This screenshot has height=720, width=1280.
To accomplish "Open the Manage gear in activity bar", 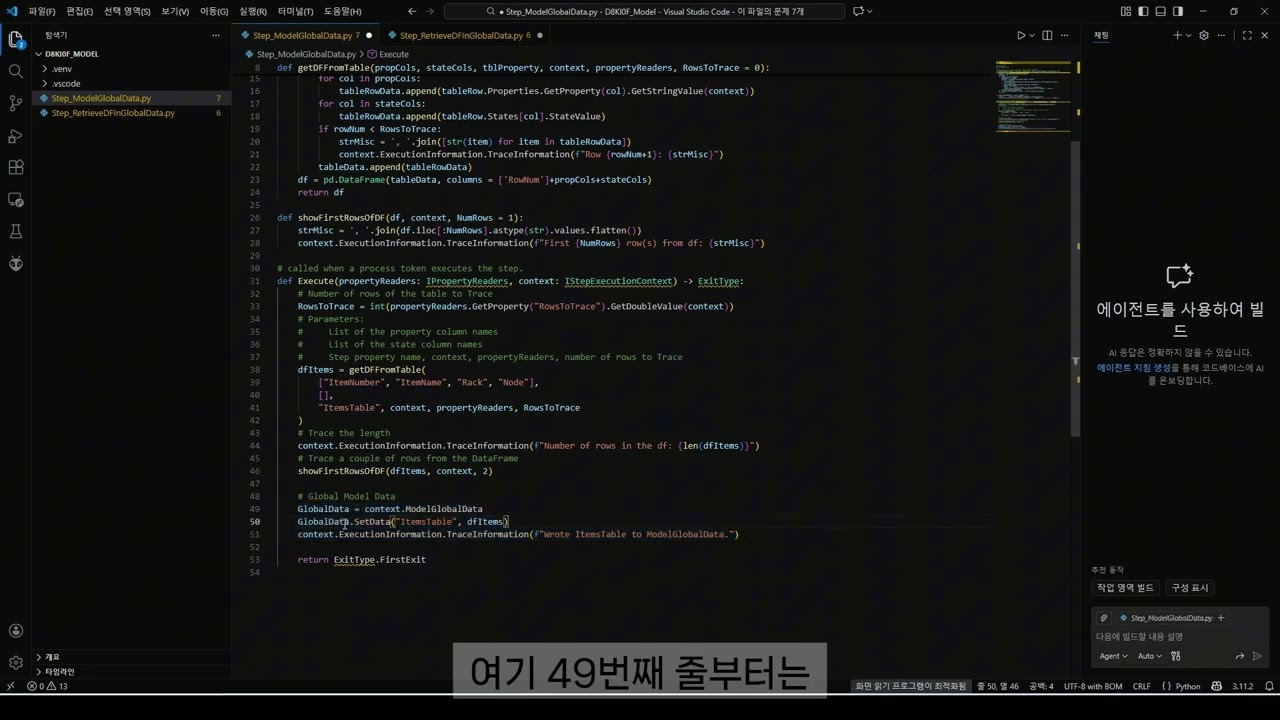I will pos(15,662).
